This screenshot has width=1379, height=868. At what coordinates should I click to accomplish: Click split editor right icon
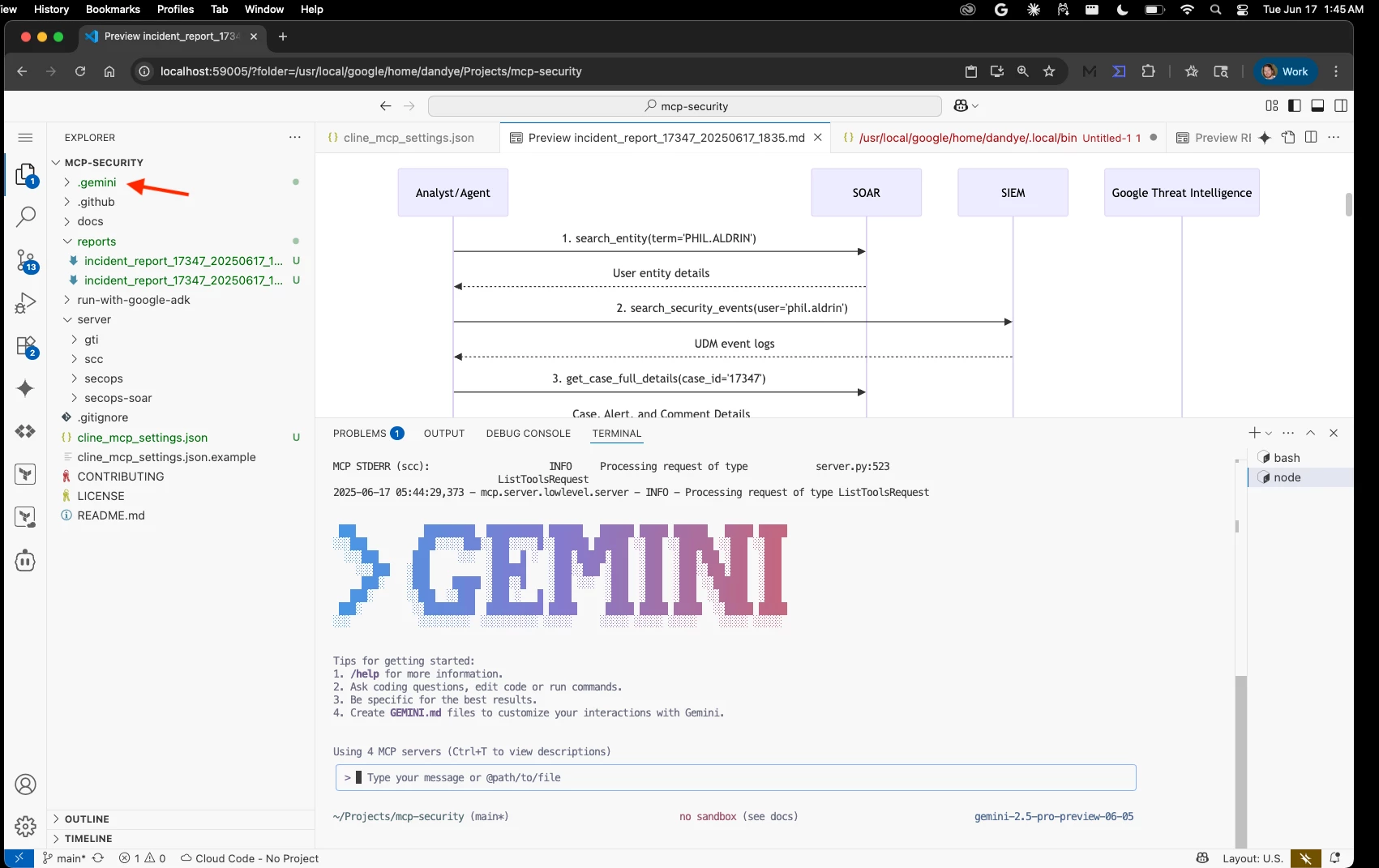click(x=1311, y=138)
